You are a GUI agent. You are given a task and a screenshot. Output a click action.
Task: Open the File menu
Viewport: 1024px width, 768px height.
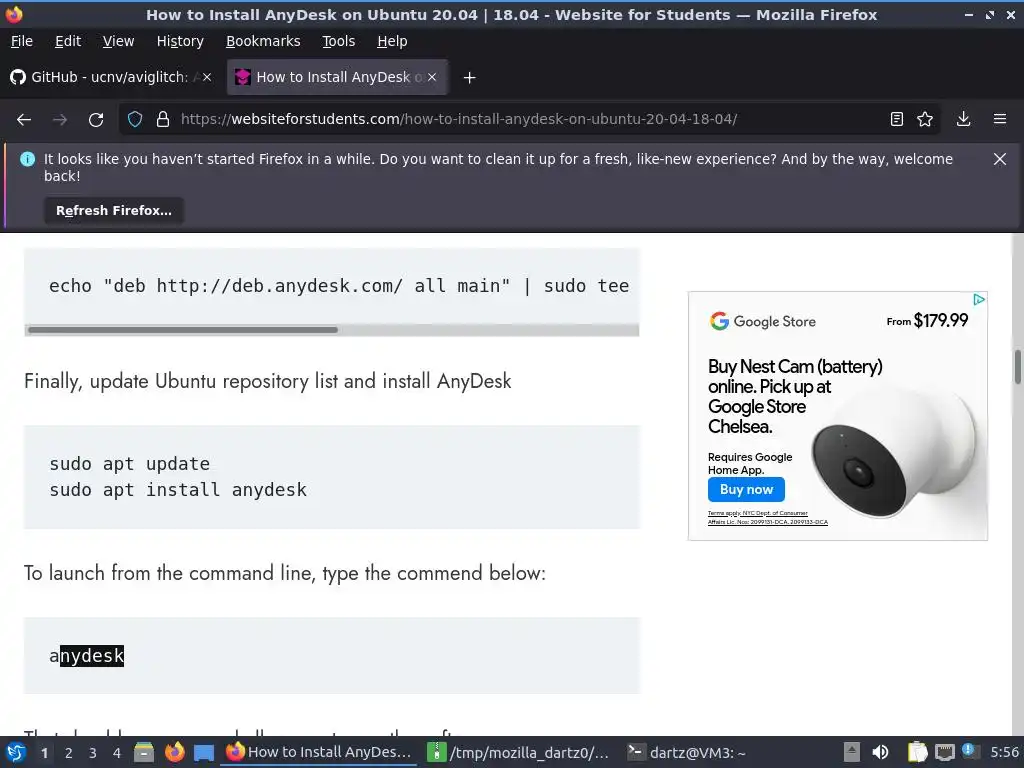coord(22,41)
